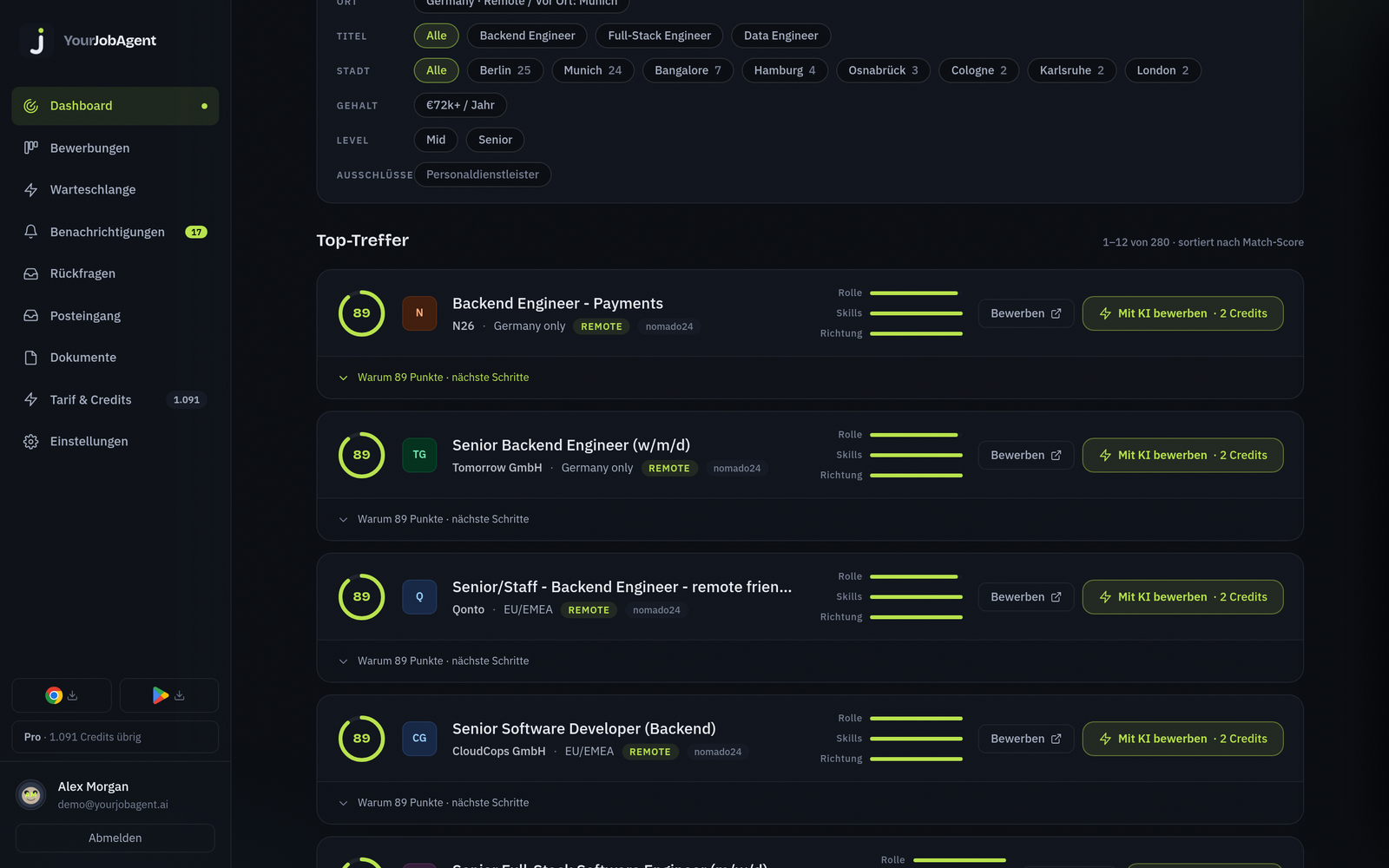Click the 89 score ring for Qonto
Screen dimensions: 1389x868
click(x=361, y=597)
